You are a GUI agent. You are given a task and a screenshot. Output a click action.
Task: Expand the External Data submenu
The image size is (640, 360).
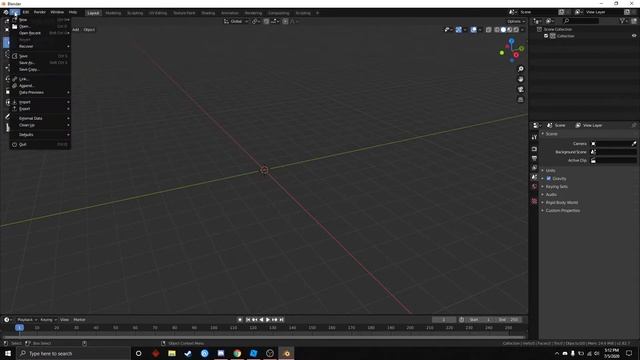tap(40, 118)
